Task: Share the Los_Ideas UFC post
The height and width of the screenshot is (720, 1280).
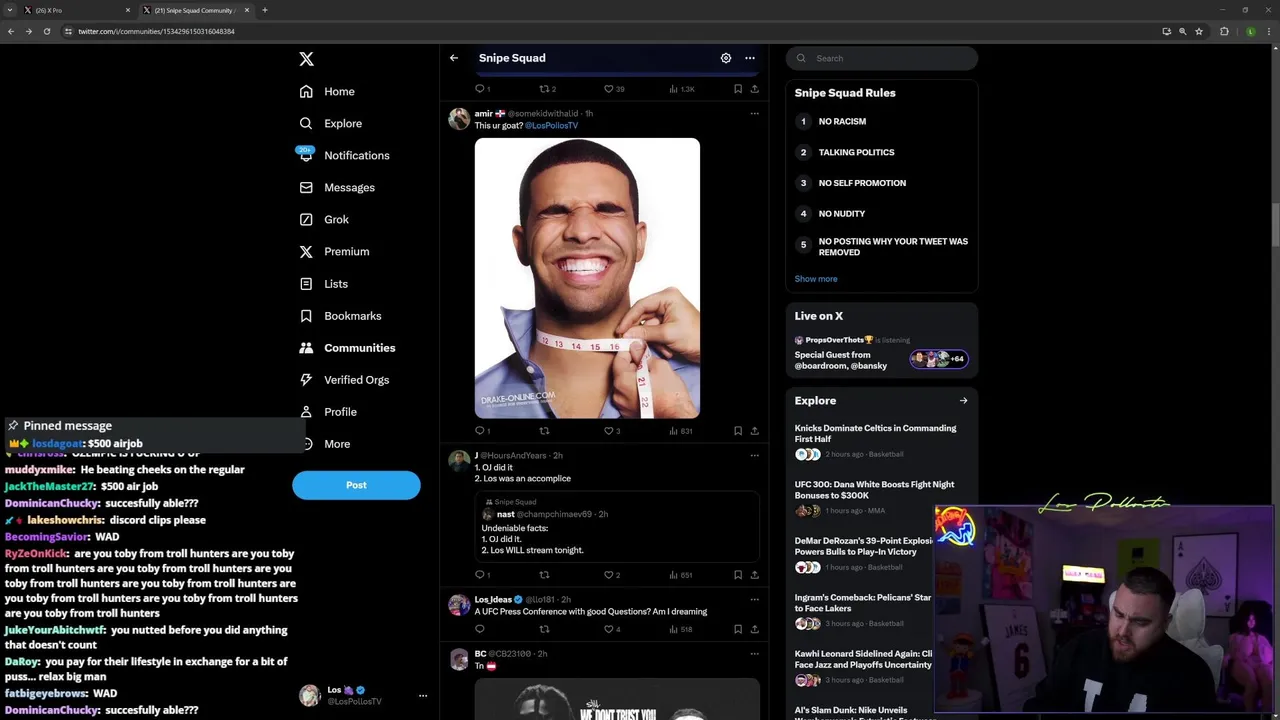Action: point(754,629)
